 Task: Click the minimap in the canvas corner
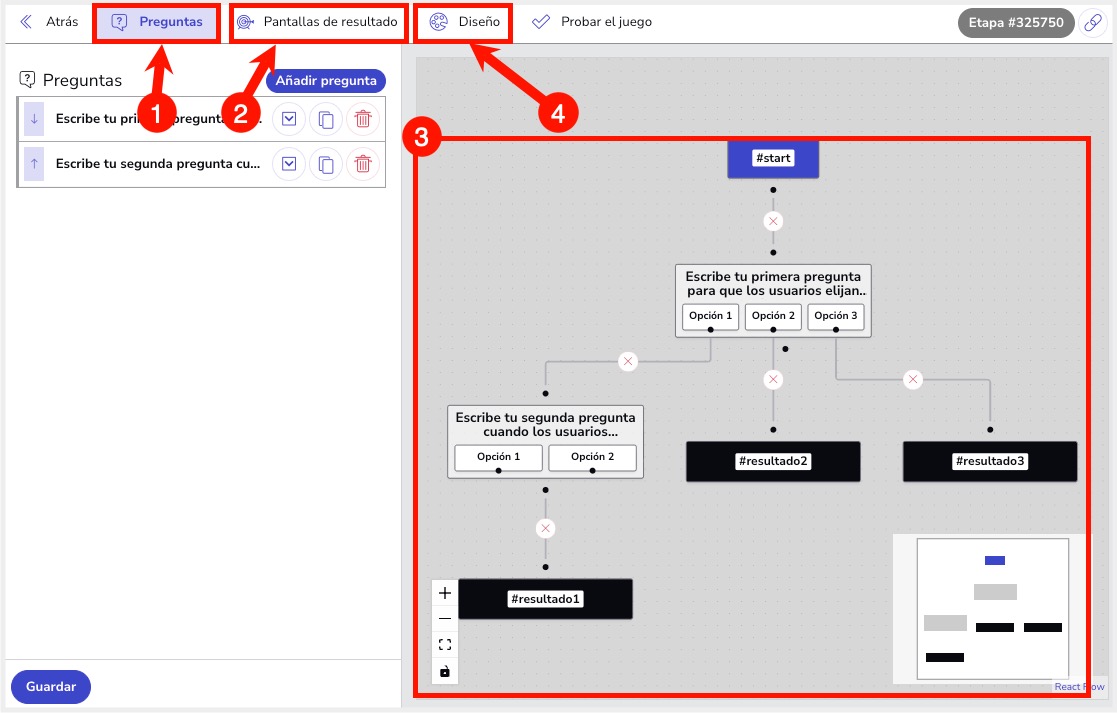click(x=992, y=608)
